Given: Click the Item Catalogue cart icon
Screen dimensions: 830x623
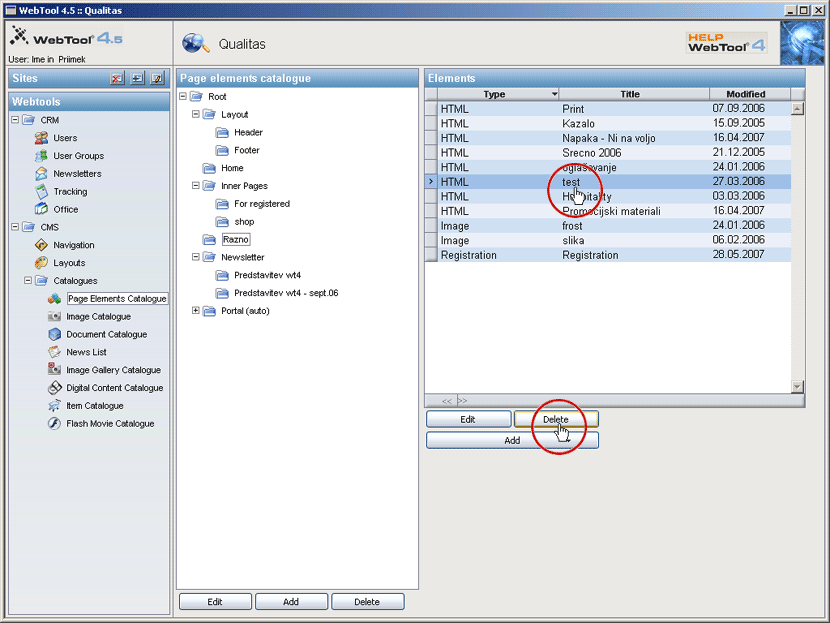Looking at the screenshot, I should 56,406.
